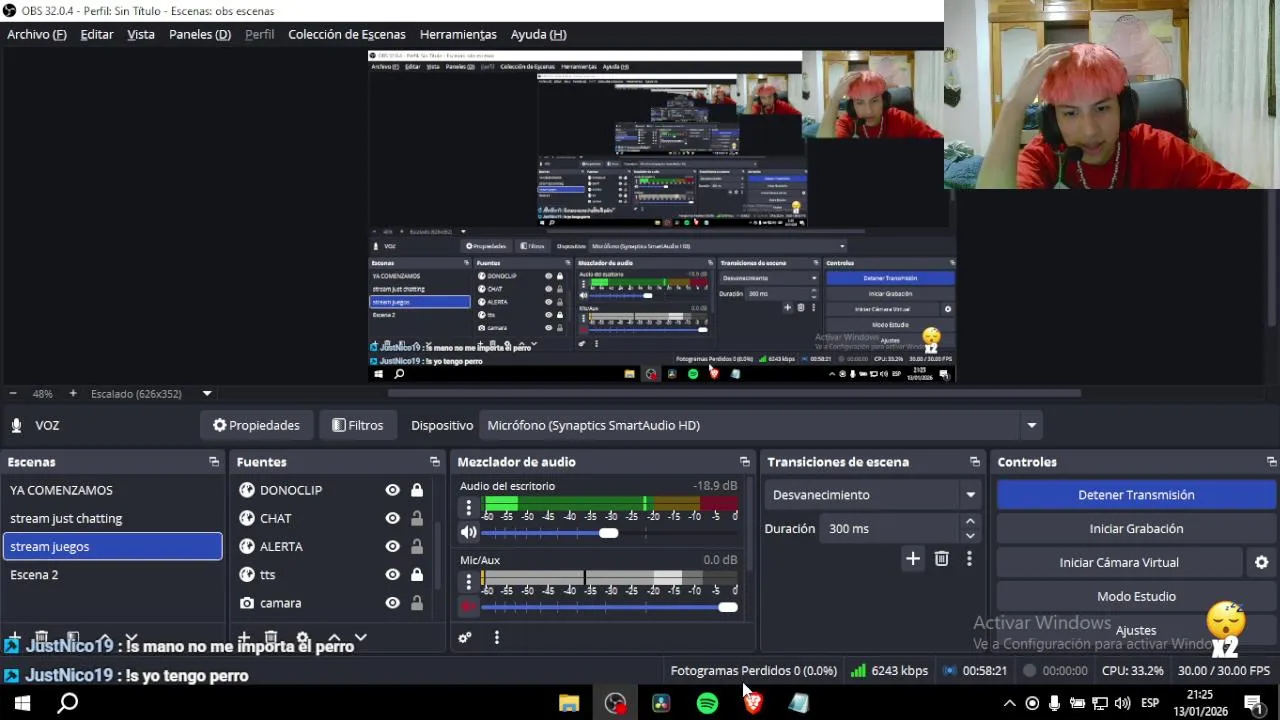The width and height of the screenshot is (1280, 720).
Task: Toggle tts source visibility eye
Action: pos(392,575)
